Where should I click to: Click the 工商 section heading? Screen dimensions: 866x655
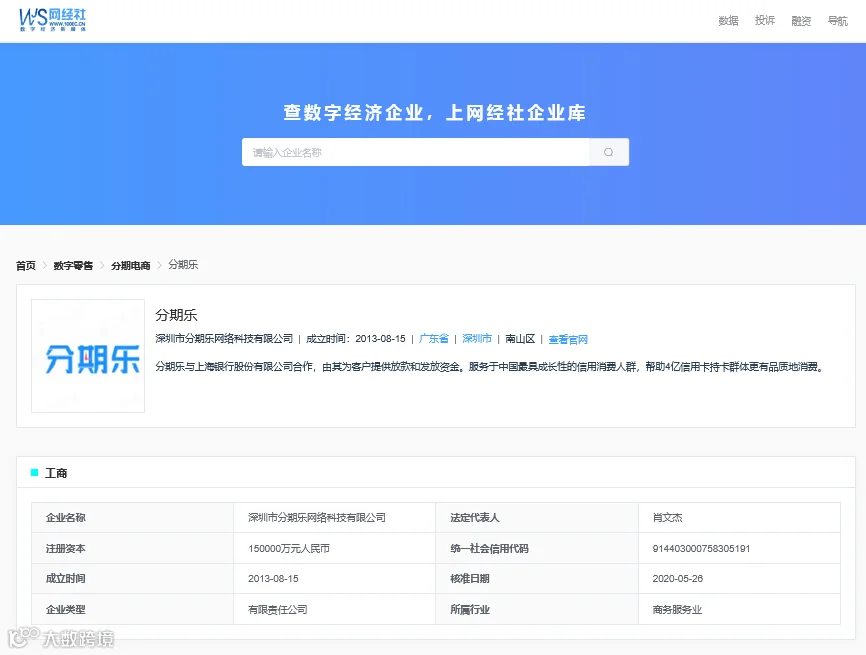click(56, 473)
